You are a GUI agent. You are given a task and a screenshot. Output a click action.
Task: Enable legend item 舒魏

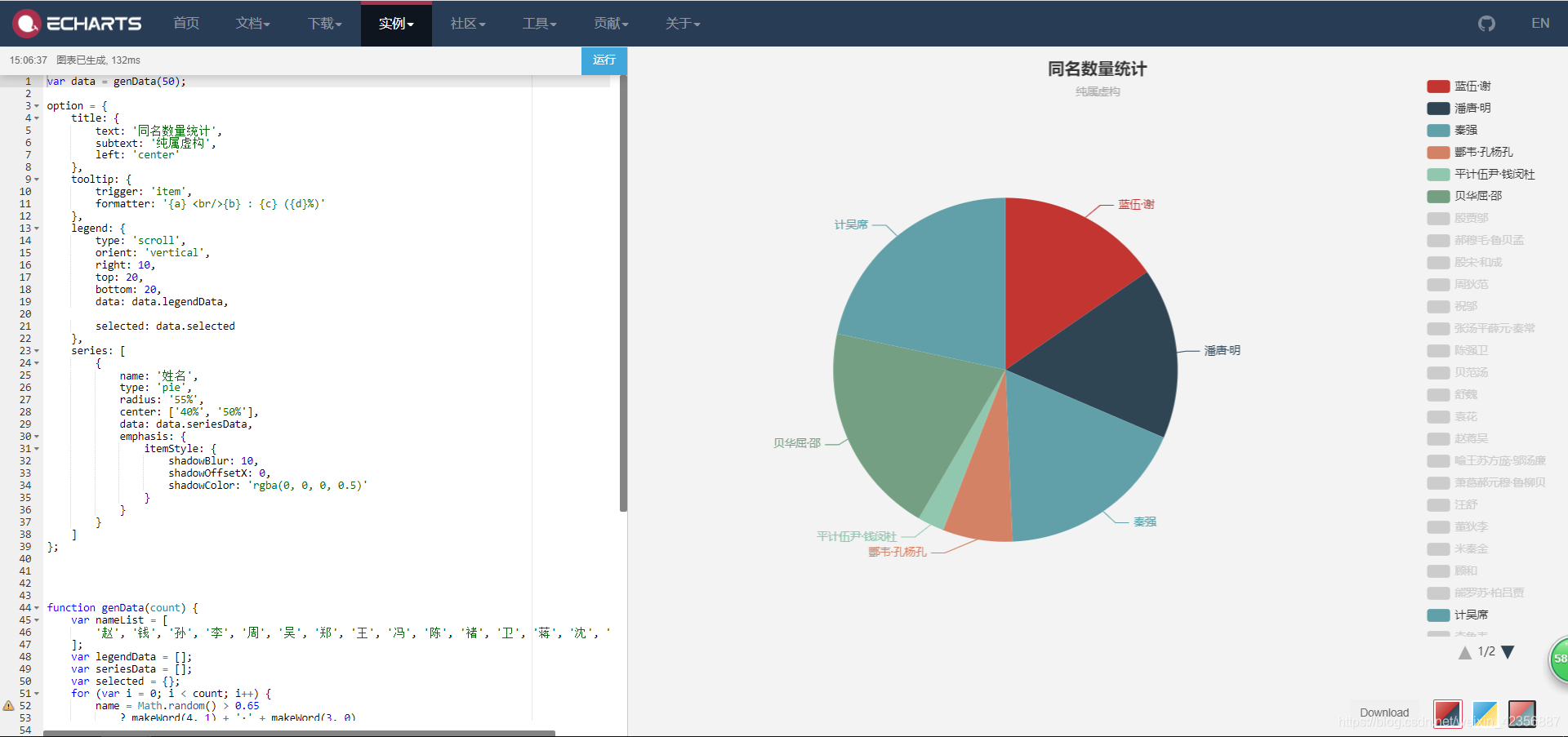pos(1452,395)
